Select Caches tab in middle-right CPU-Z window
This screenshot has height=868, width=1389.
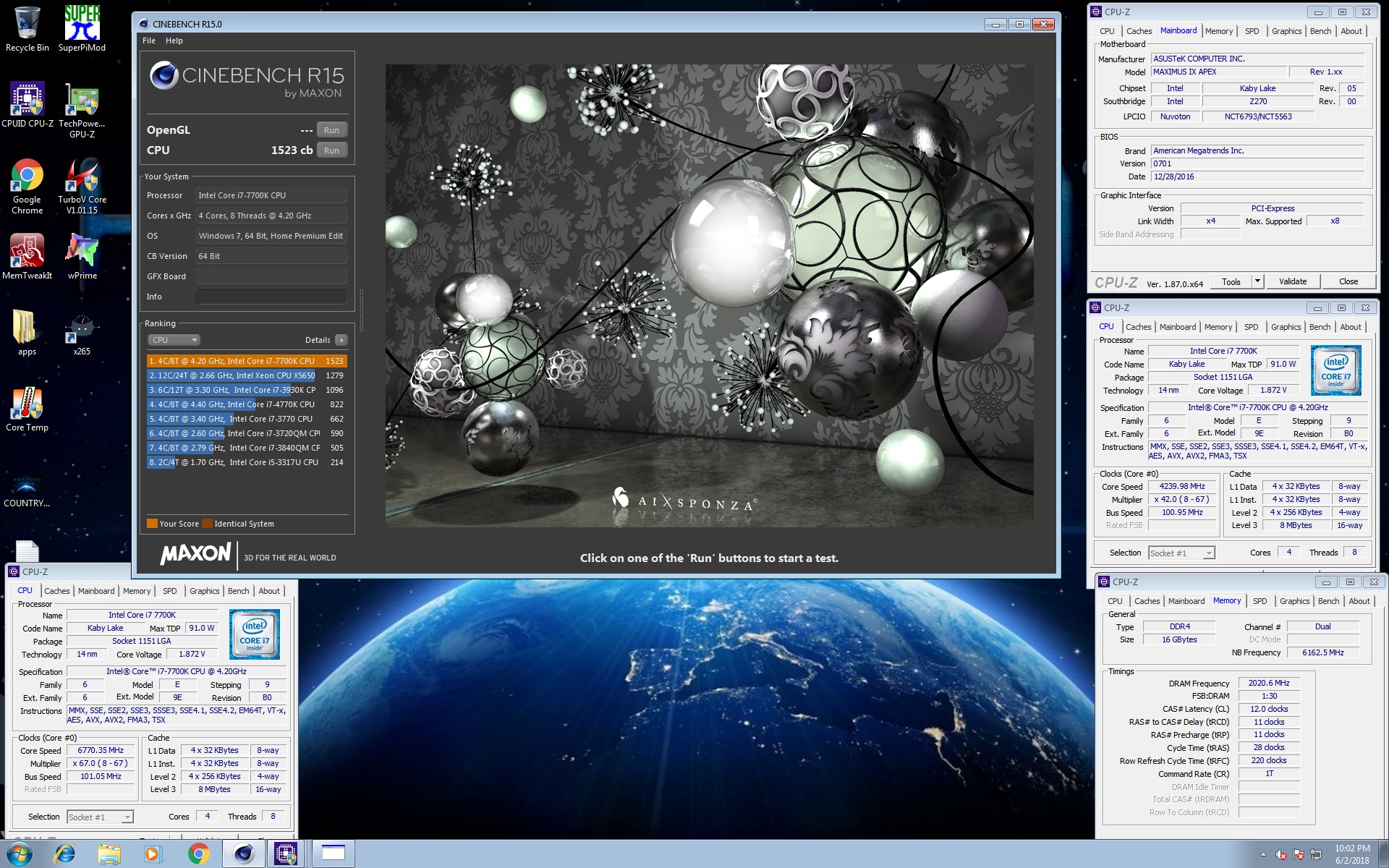pos(1139,327)
